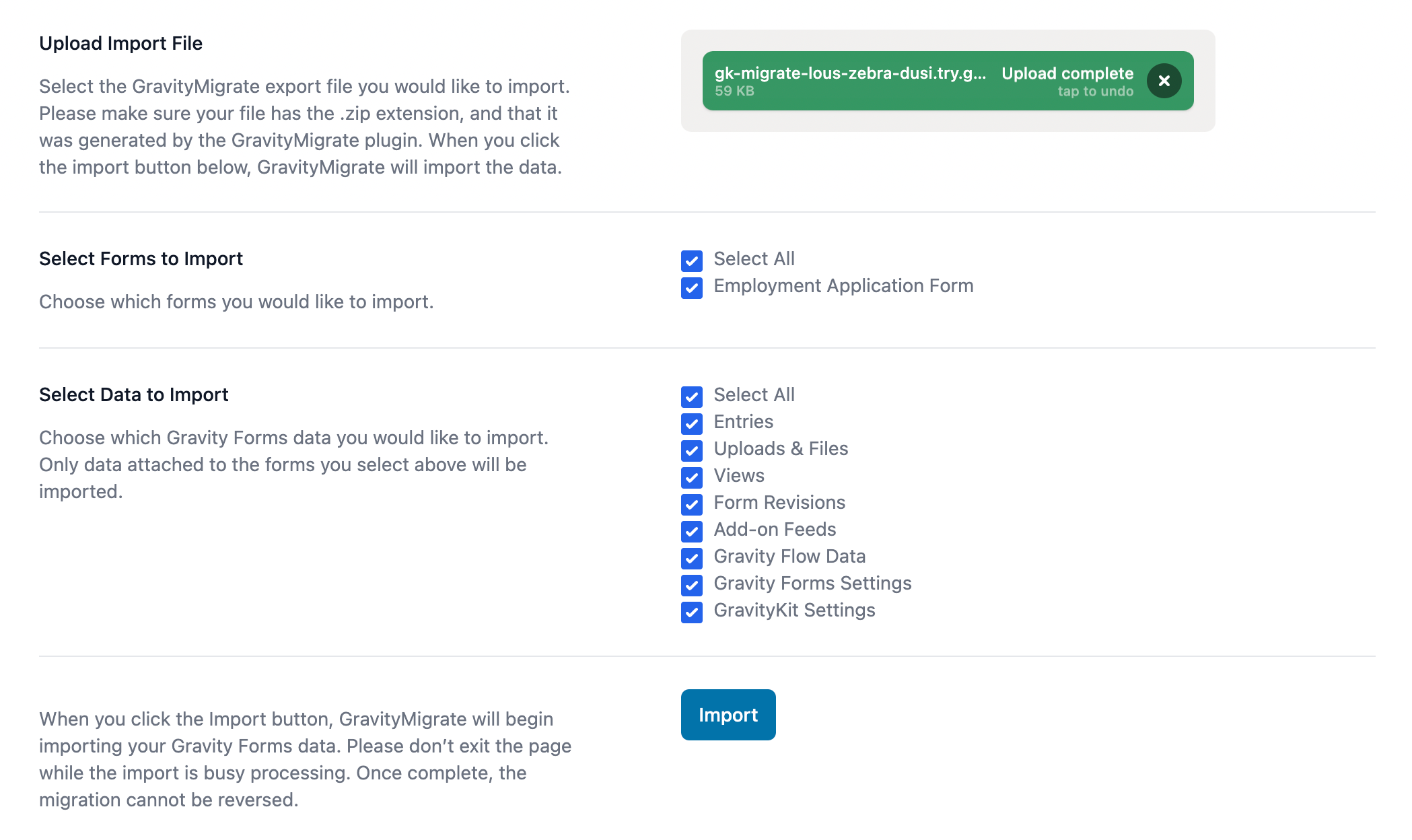This screenshot has height=840, width=1412.
Task: Toggle the Views checkbox
Action: pos(691,477)
